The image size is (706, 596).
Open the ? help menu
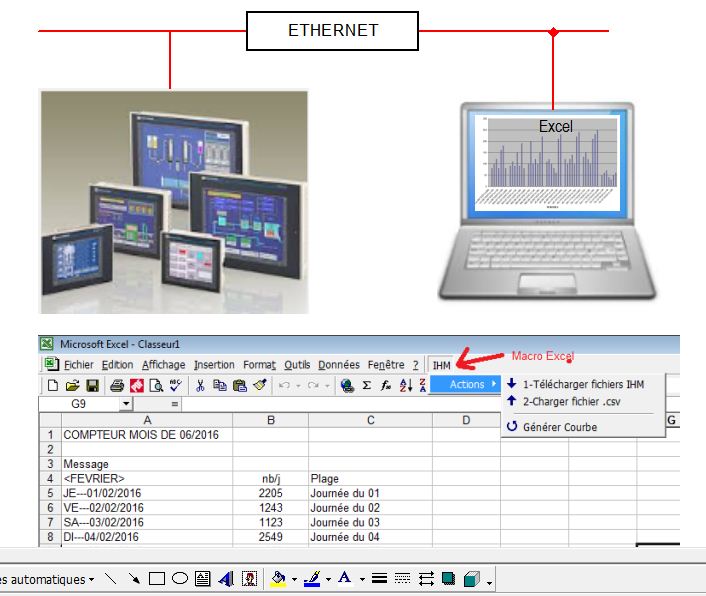[416, 365]
